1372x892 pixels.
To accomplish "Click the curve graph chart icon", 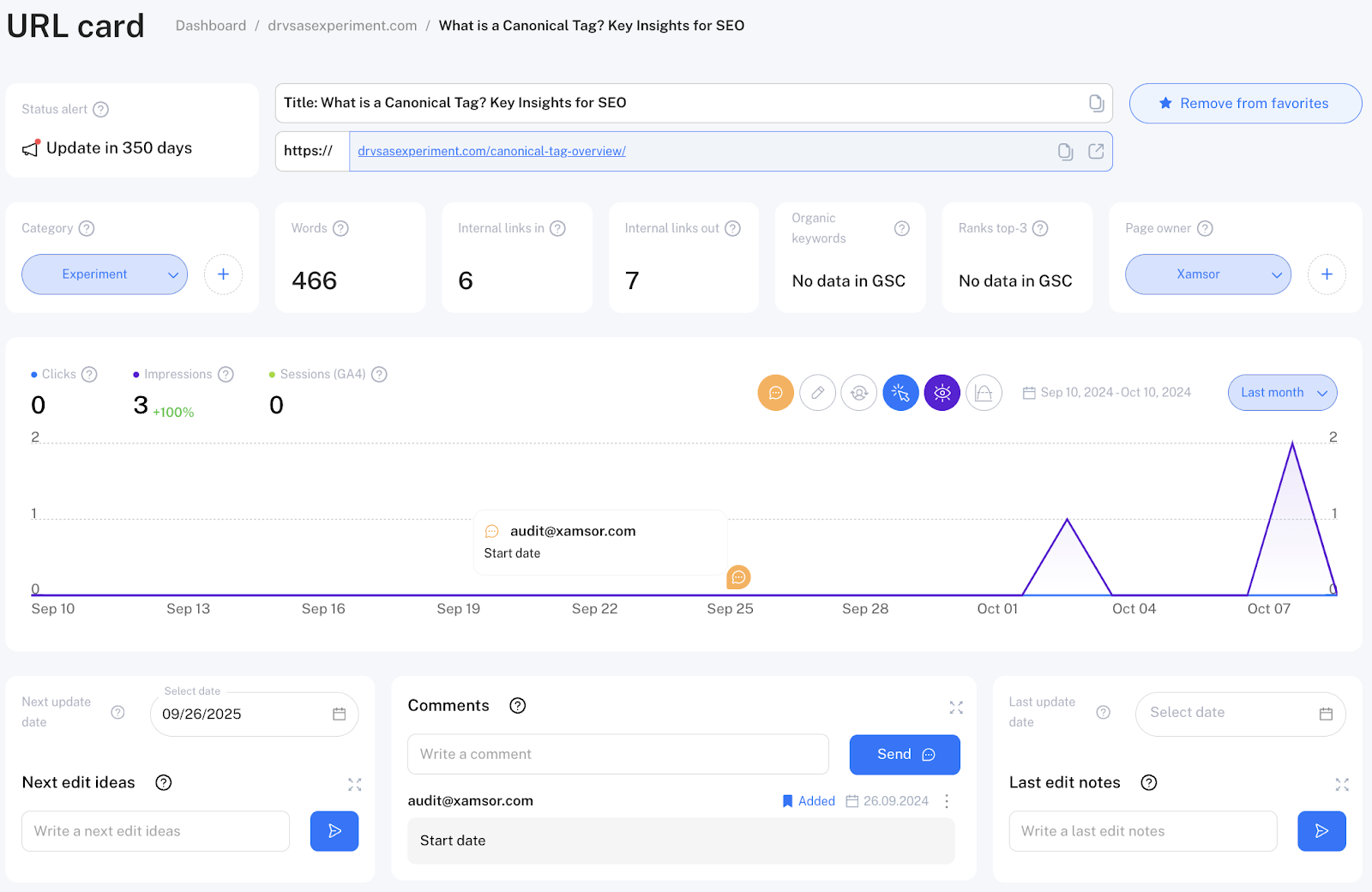I will (x=984, y=393).
